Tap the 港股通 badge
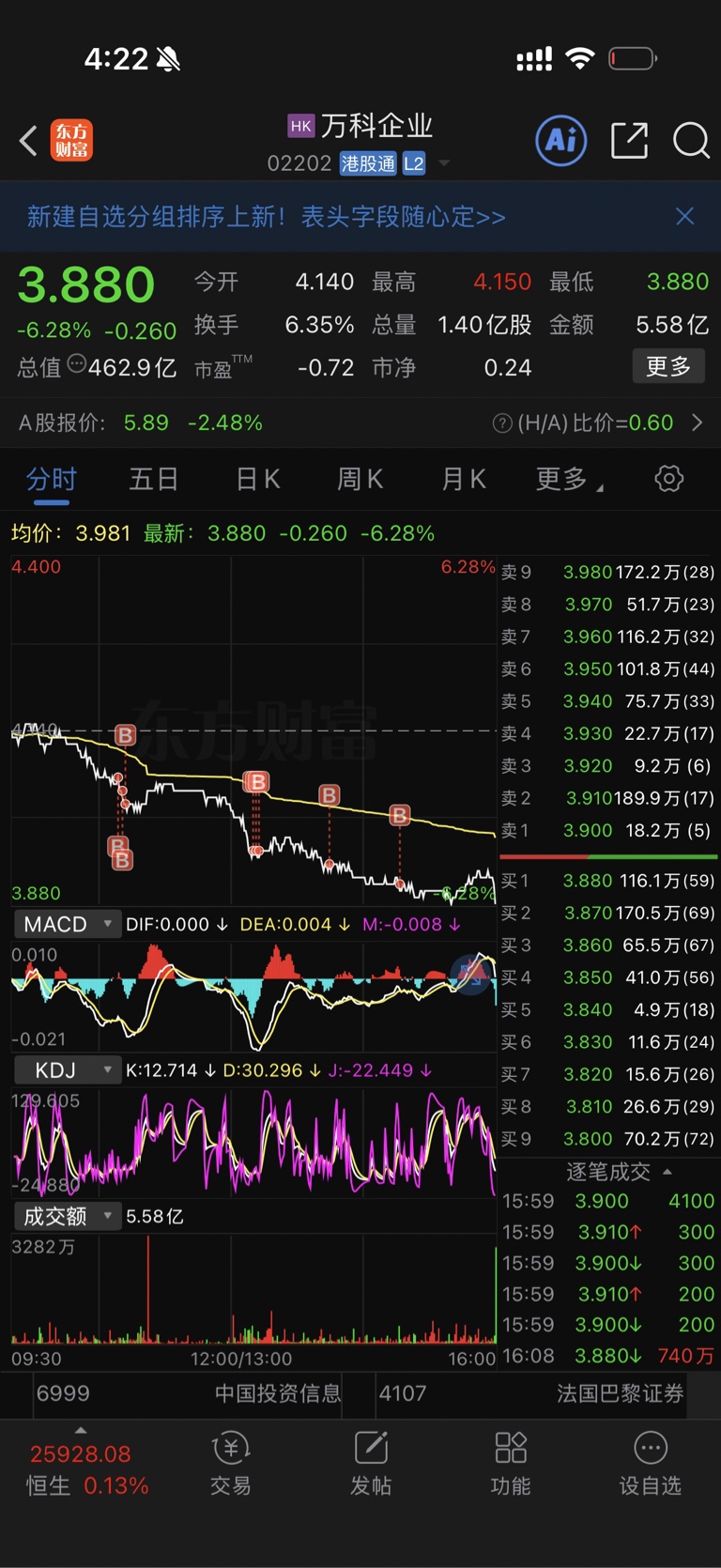721x1568 pixels. coord(368,164)
